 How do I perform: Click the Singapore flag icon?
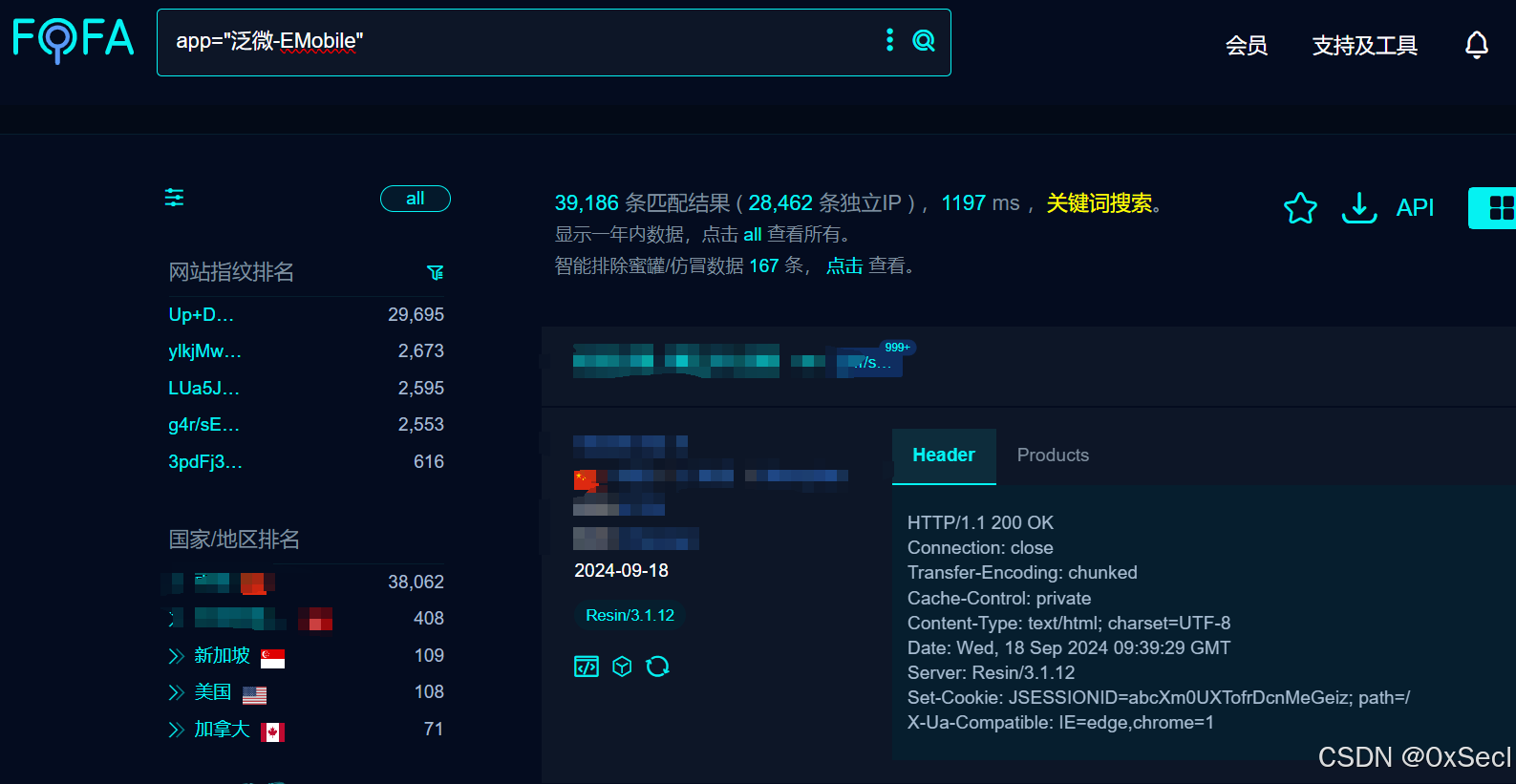pyautogui.click(x=273, y=658)
